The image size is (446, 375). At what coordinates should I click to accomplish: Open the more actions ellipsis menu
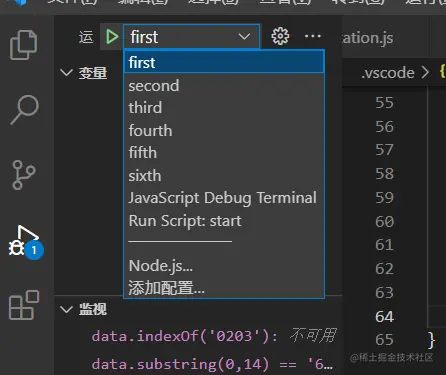pos(313,36)
